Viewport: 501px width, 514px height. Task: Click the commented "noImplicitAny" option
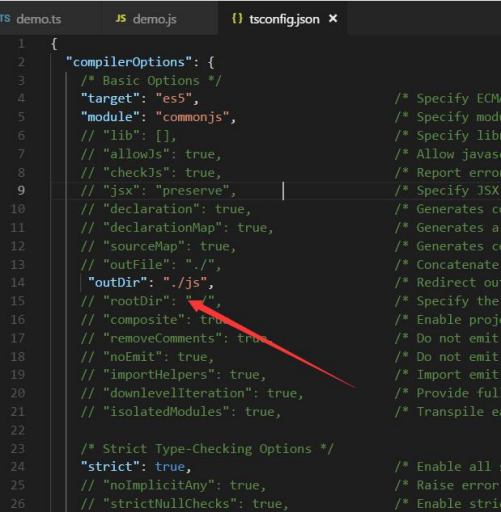[173, 485]
